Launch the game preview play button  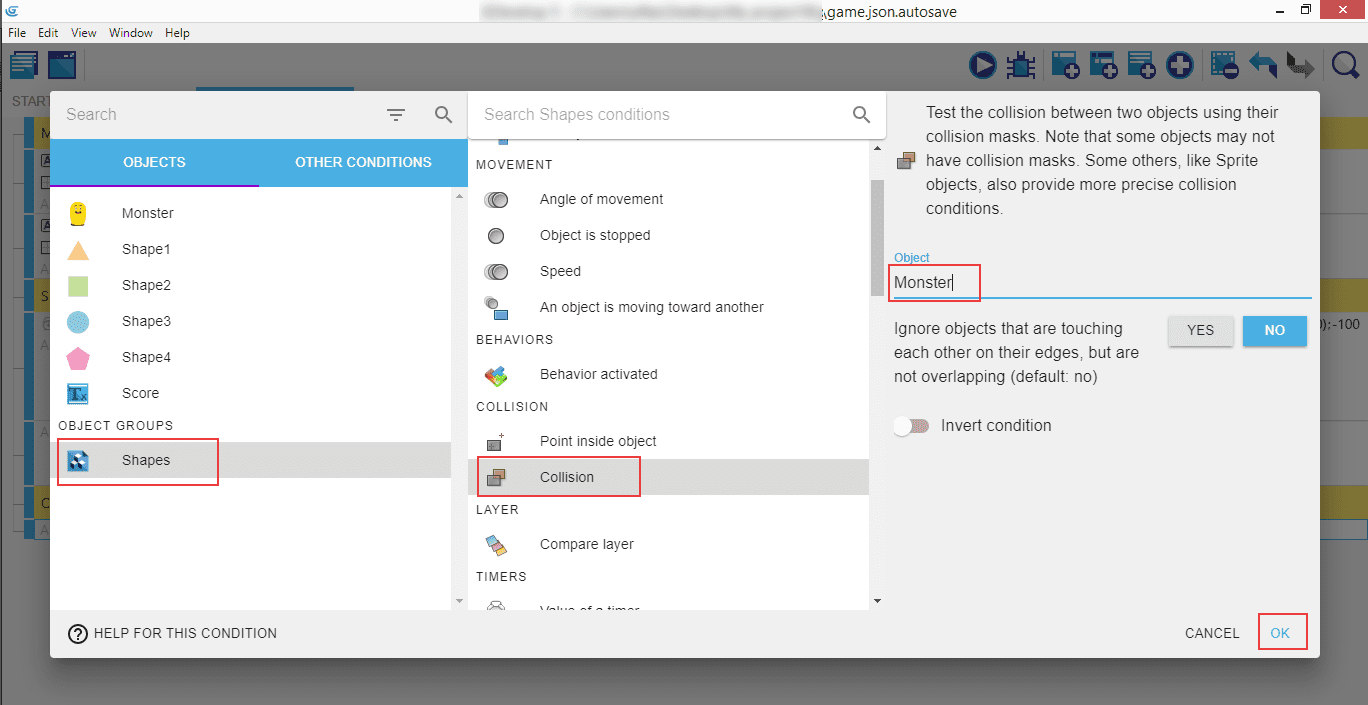click(x=982, y=66)
